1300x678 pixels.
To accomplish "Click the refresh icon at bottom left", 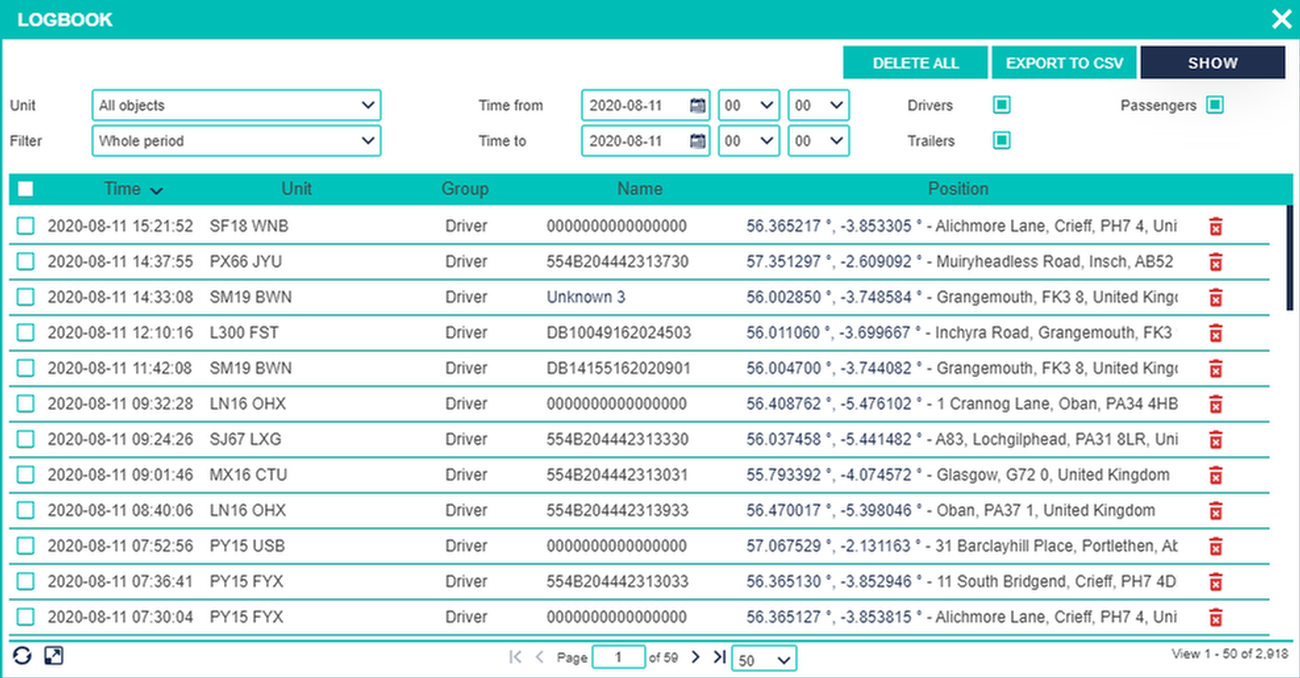I will (x=22, y=656).
